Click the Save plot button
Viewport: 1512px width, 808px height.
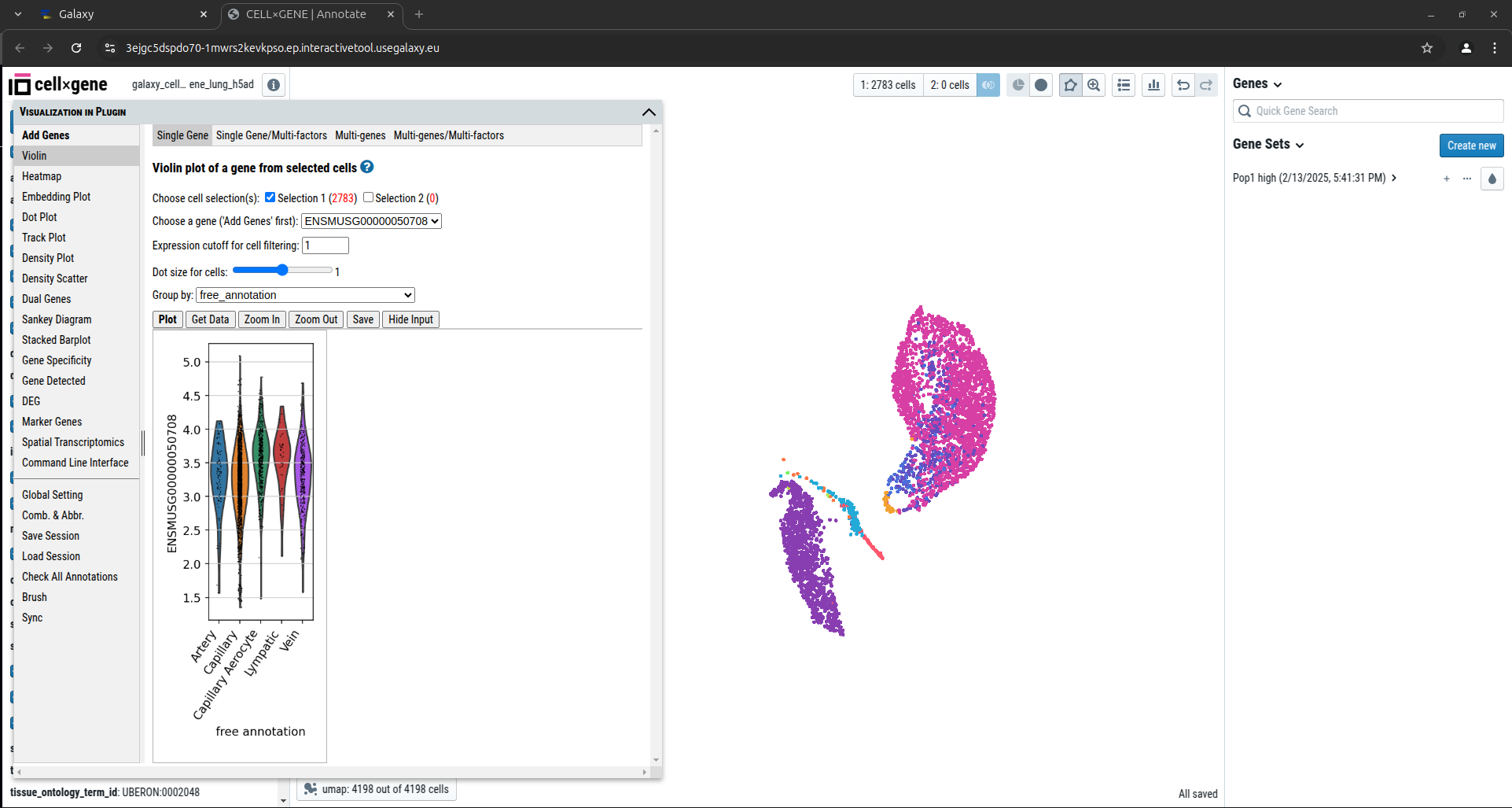pos(363,319)
